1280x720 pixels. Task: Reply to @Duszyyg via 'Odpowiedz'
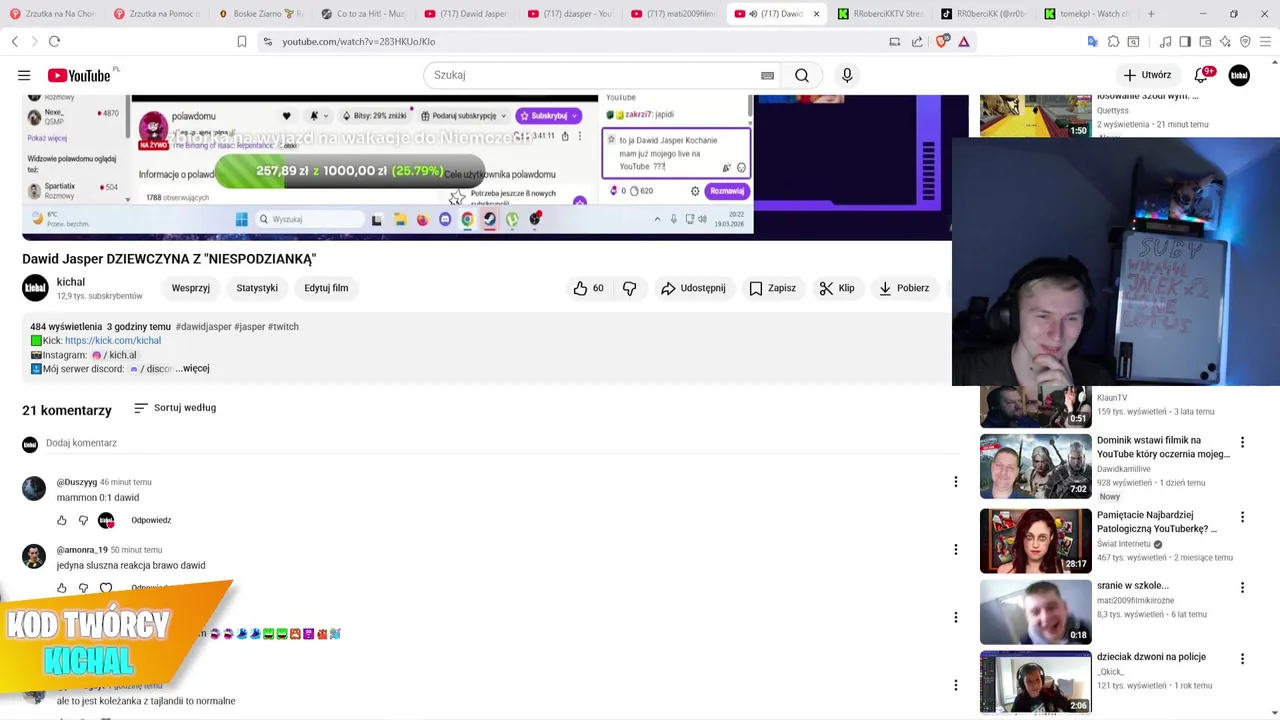tap(151, 520)
